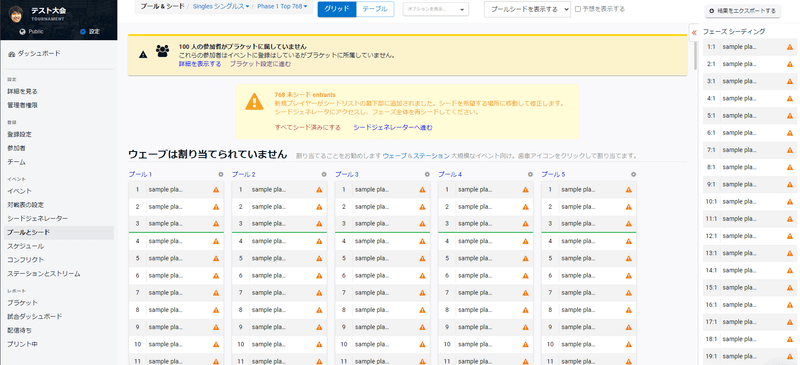
Task: Open the プールシードを表示する select box
Action: click(527, 9)
